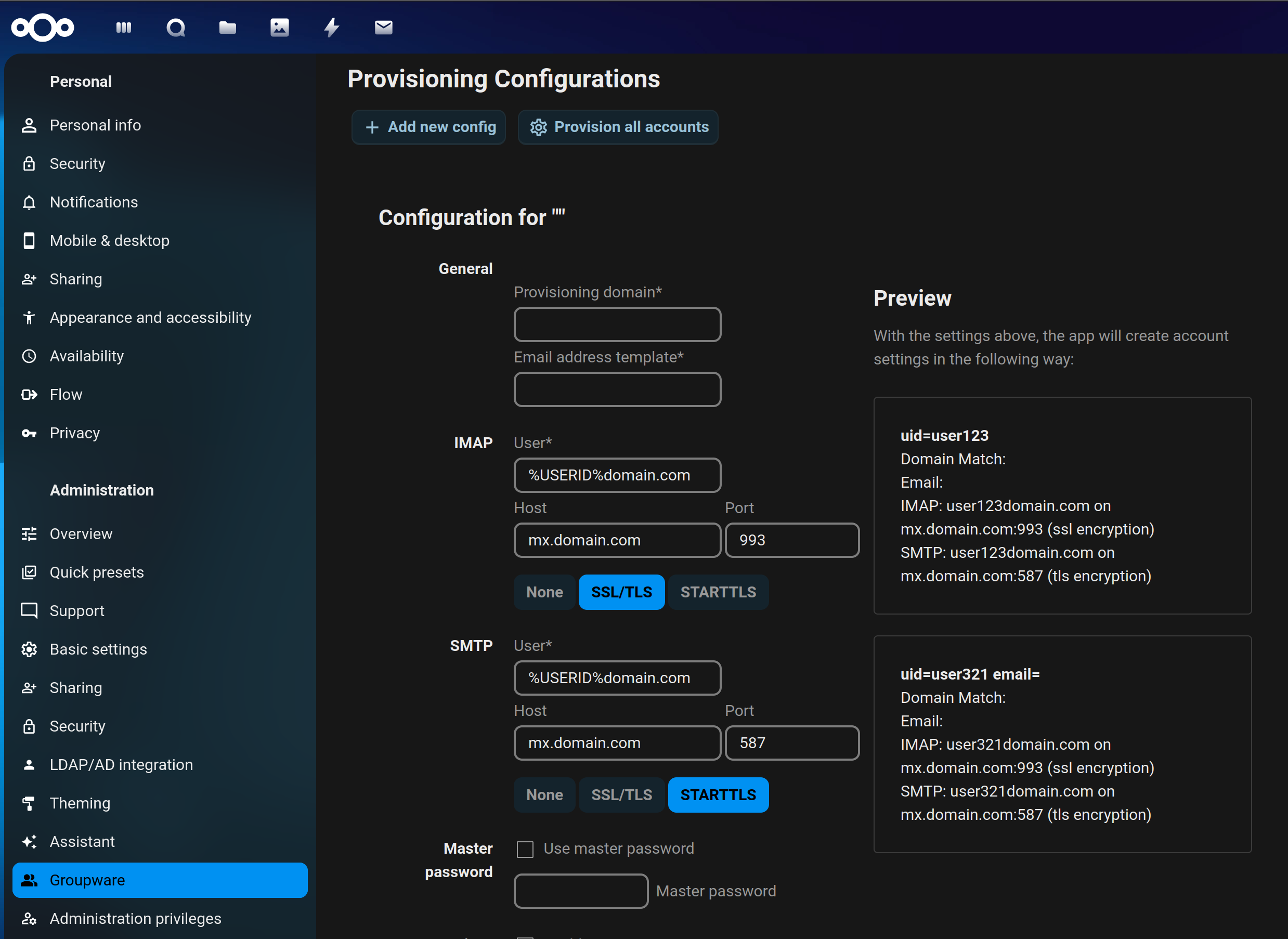Open Appearance and accessibility settings
Viewport: 1288px width, 939px height.
tap(150, 317)
